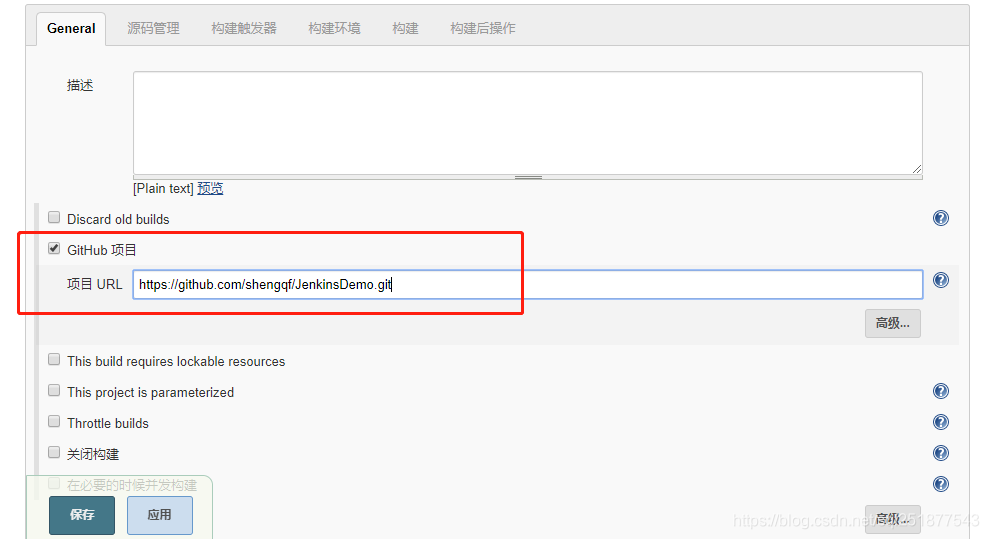989x539 pixels.
Task: Focus the 项目 URL input field
Action: tap(528, 284)
